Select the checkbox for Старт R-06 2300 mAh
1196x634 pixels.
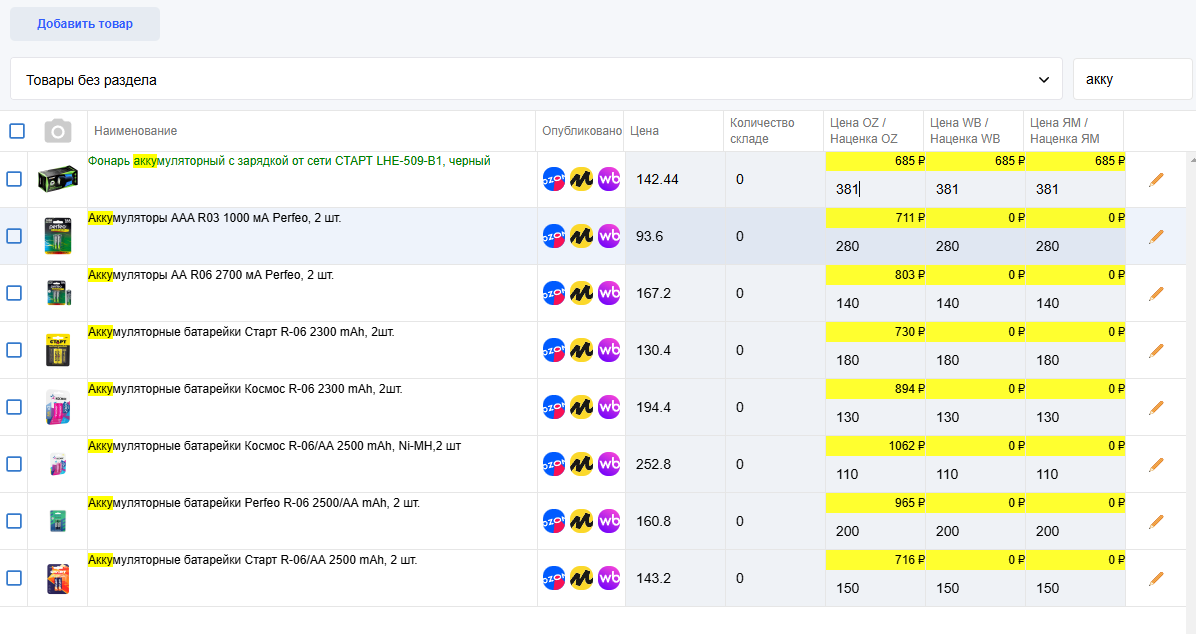14,350
